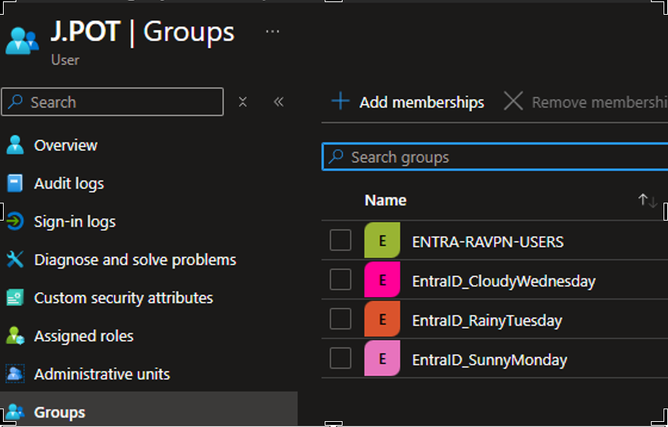Open Administrative units
Screen dimensions: 668x427
102,374
